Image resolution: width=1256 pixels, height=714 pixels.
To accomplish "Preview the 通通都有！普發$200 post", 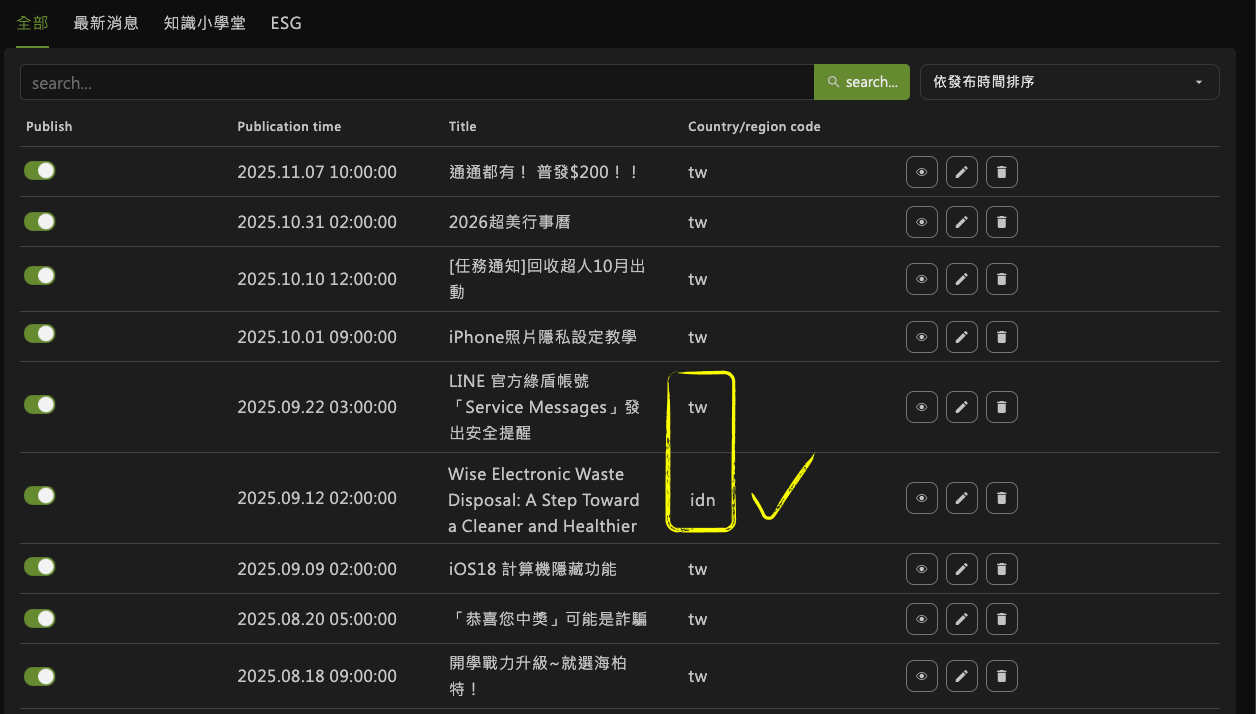I will point(922,172).
